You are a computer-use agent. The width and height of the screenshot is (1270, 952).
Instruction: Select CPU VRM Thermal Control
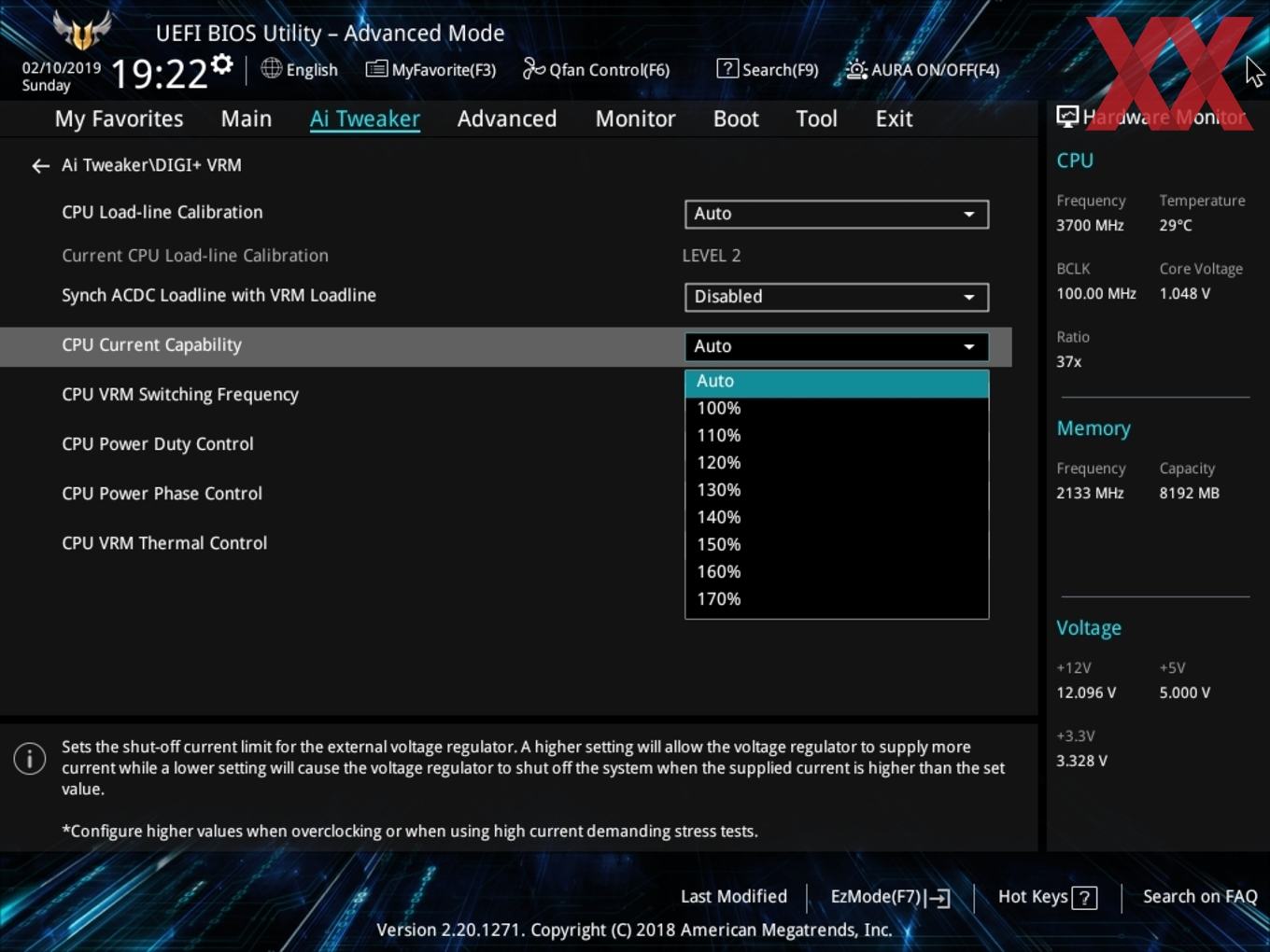coord(164,542)
